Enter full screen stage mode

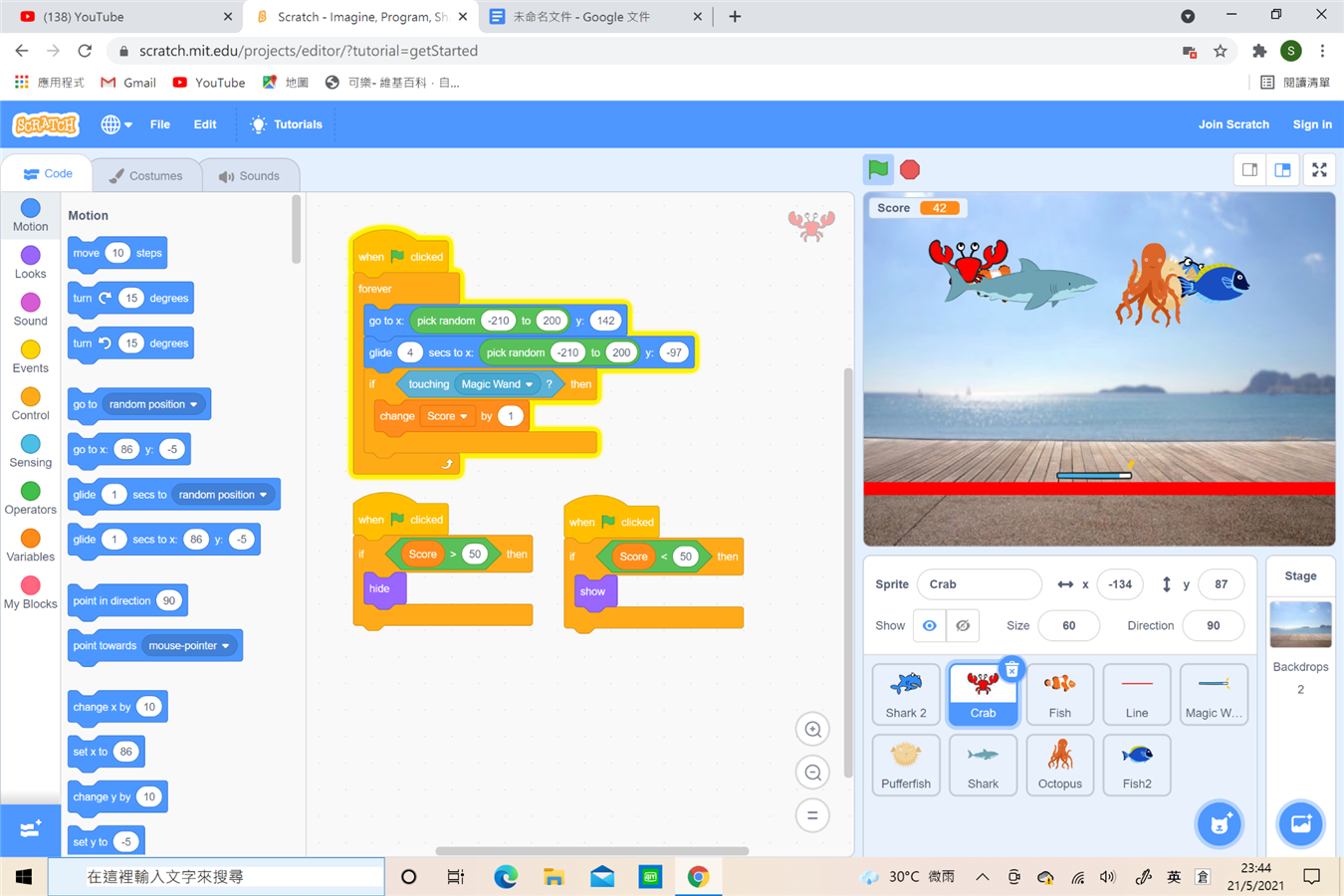click(x=1319, y=170)
